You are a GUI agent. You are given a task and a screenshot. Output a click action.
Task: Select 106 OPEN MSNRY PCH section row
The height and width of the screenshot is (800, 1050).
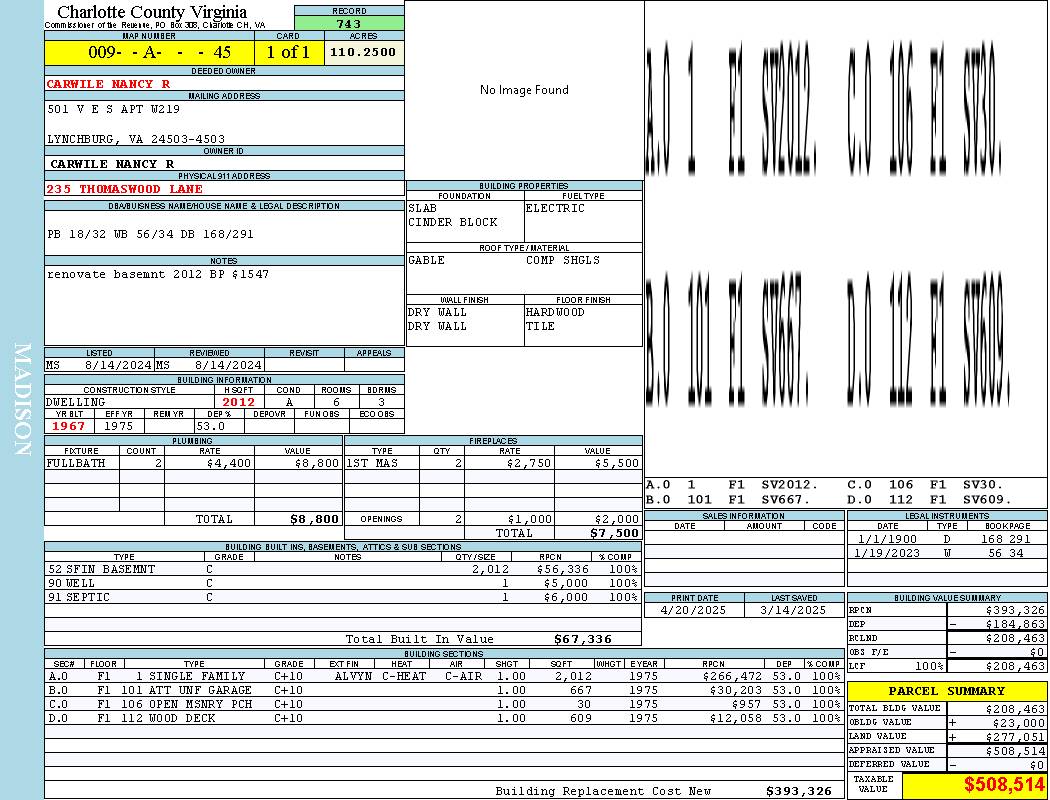click(x=444, y=704)
